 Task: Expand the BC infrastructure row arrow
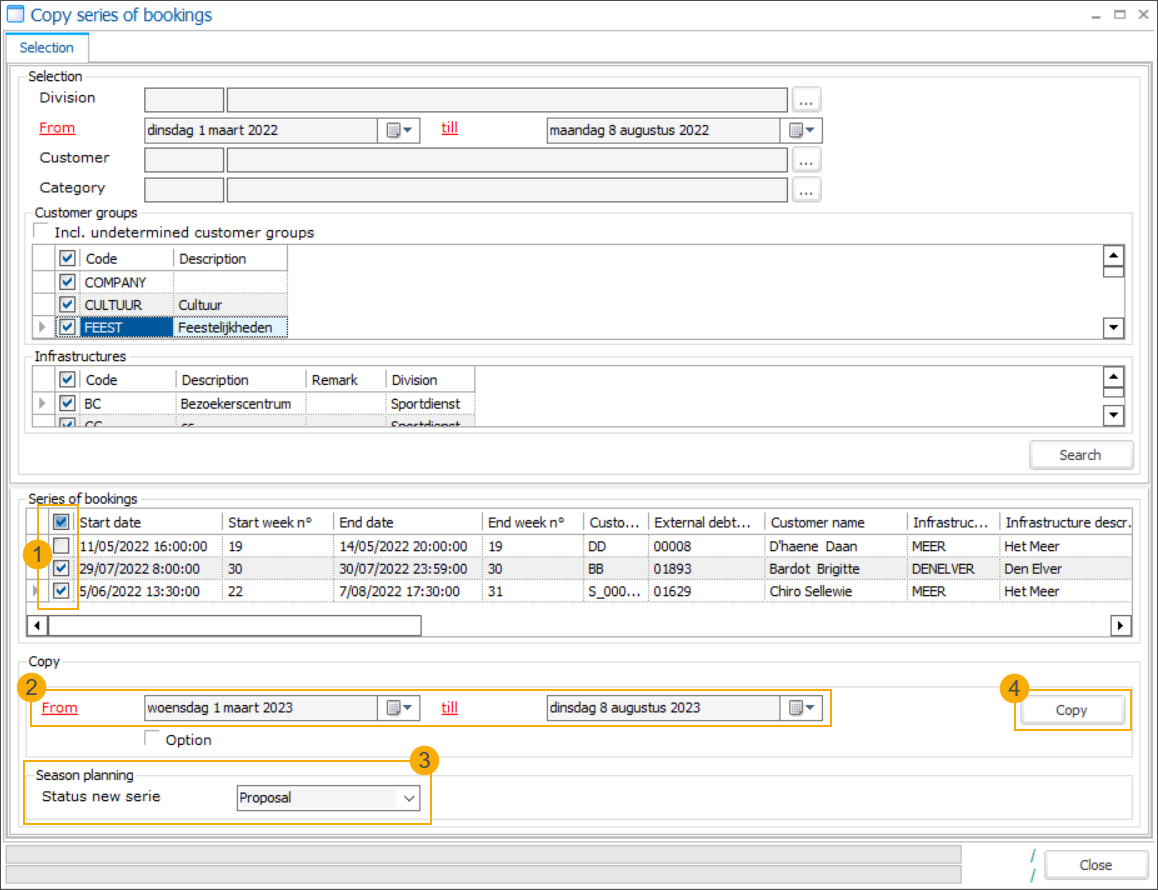pyautogui.click(x=41, y=403)
